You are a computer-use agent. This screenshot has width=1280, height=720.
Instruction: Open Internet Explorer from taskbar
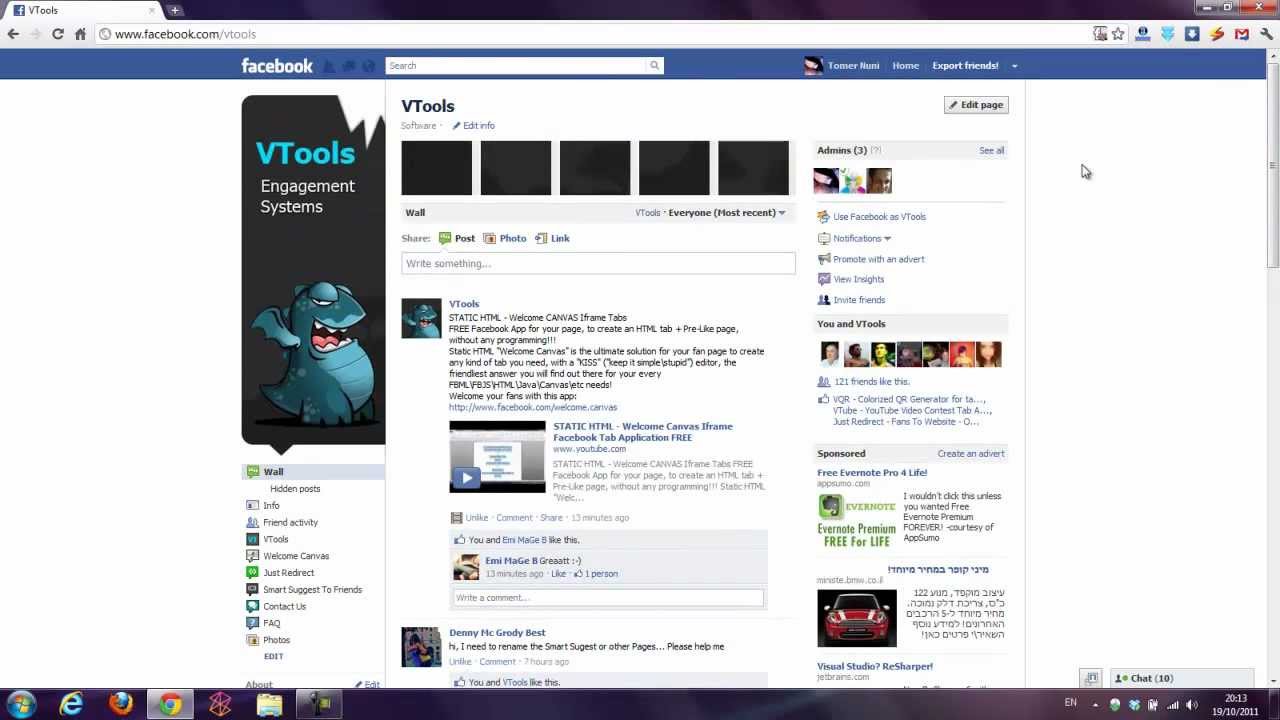click(71, 705)
